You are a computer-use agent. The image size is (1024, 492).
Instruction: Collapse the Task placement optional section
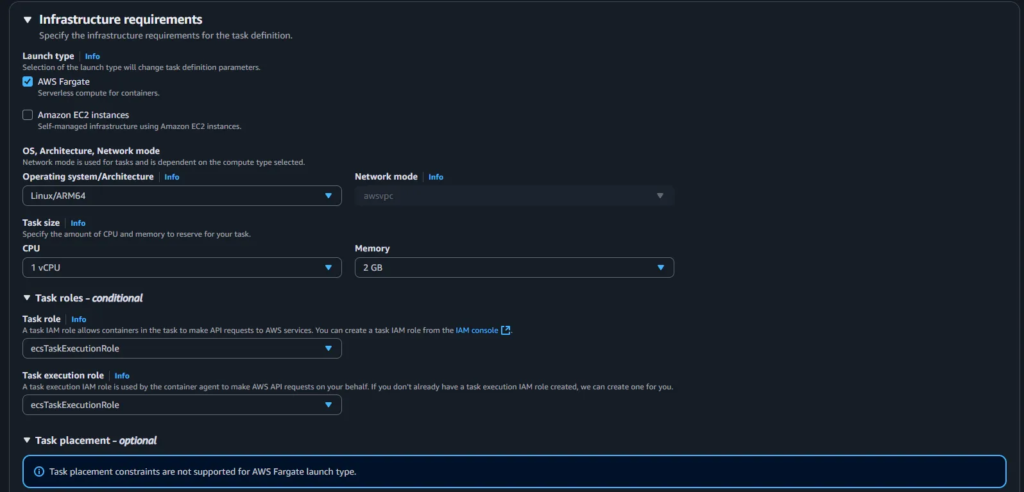tap(27, 440)
